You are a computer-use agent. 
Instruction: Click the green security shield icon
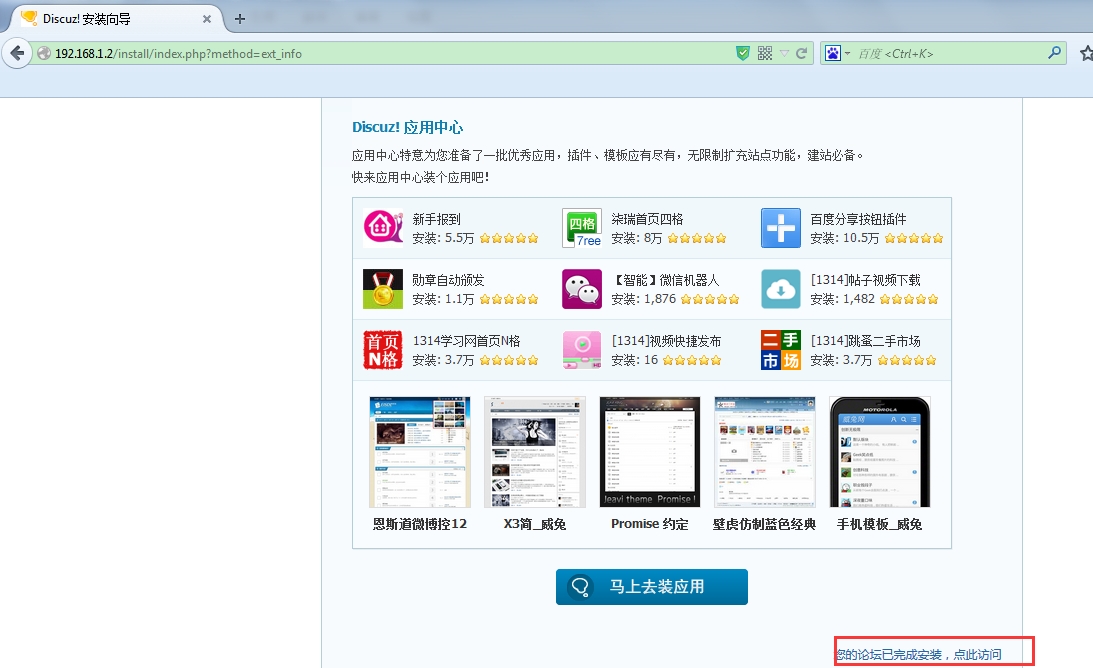tap(743, 53)
